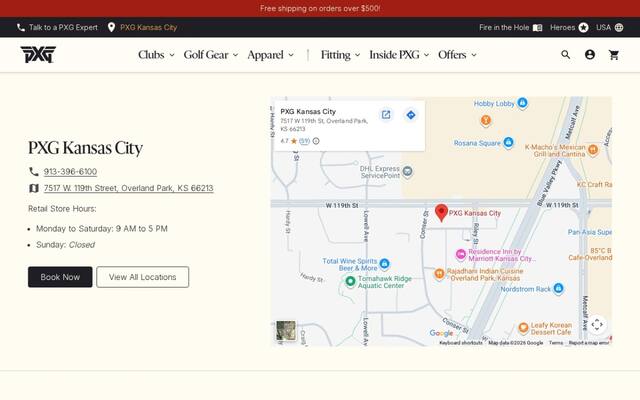Click 85°C Bakery Cafe Overland label
Screen dimensions: 640x400
point(590,254)
